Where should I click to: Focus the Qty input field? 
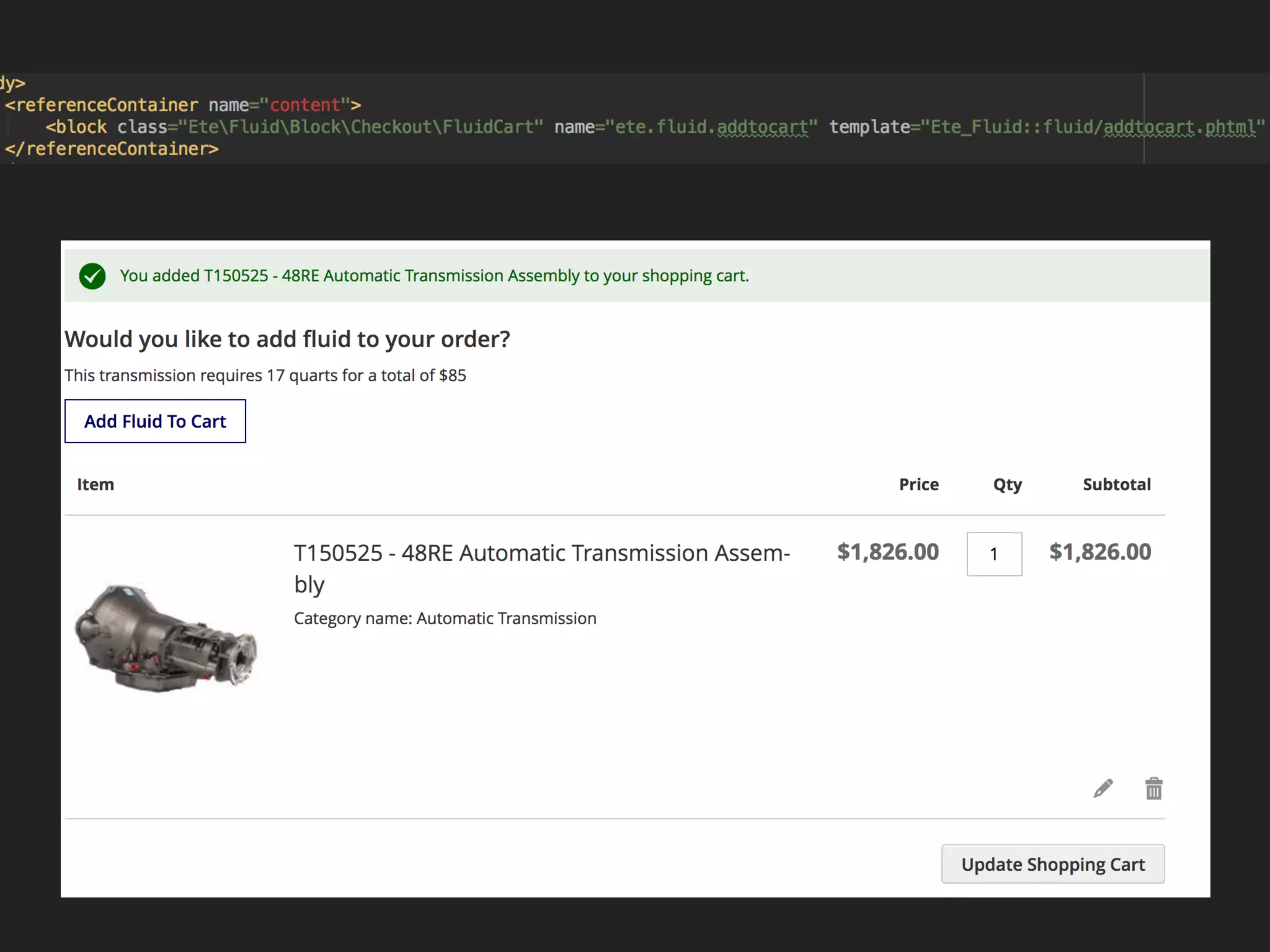point(994,553)
